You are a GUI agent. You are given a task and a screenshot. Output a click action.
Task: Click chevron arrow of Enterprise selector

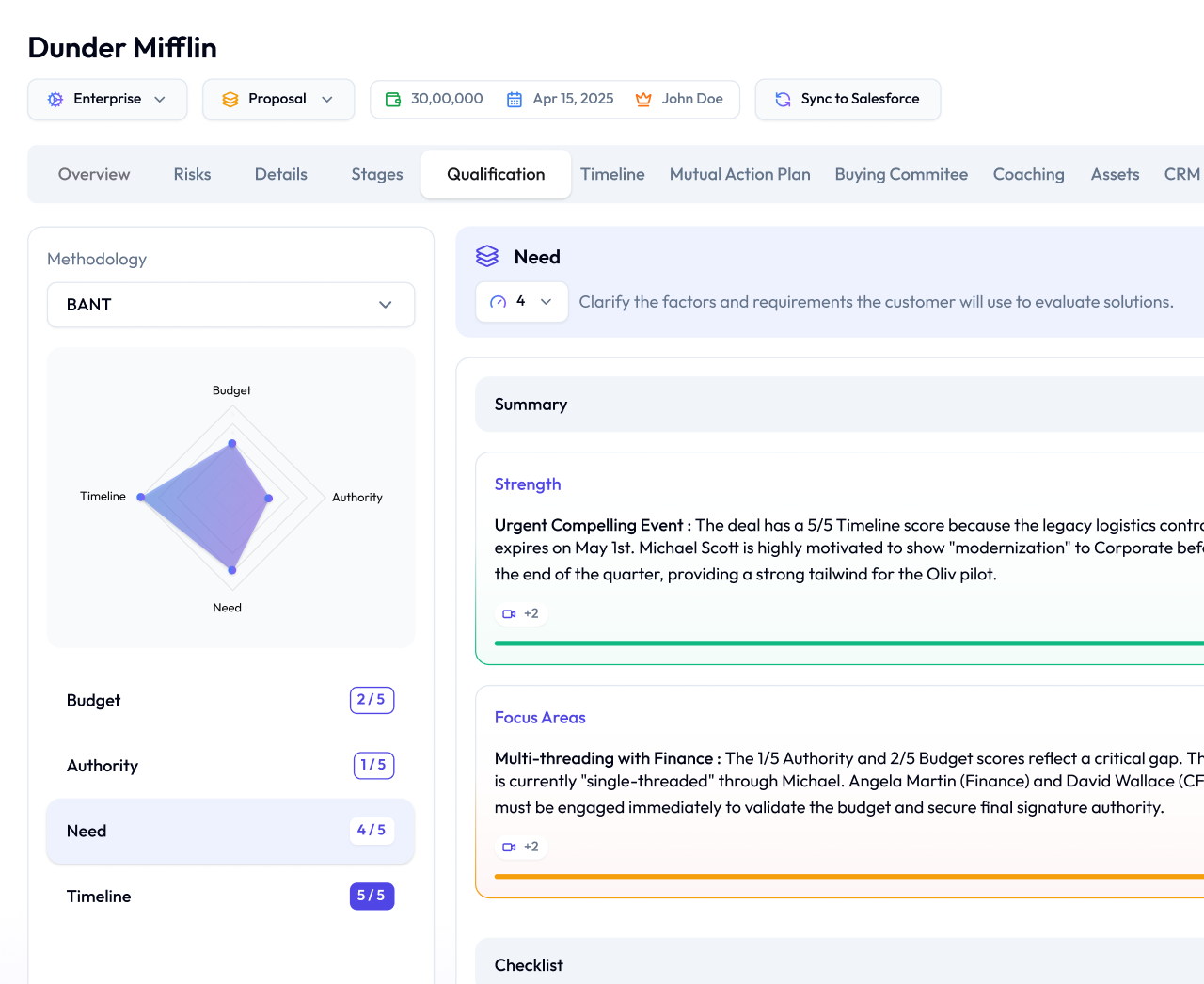point(160,99)
